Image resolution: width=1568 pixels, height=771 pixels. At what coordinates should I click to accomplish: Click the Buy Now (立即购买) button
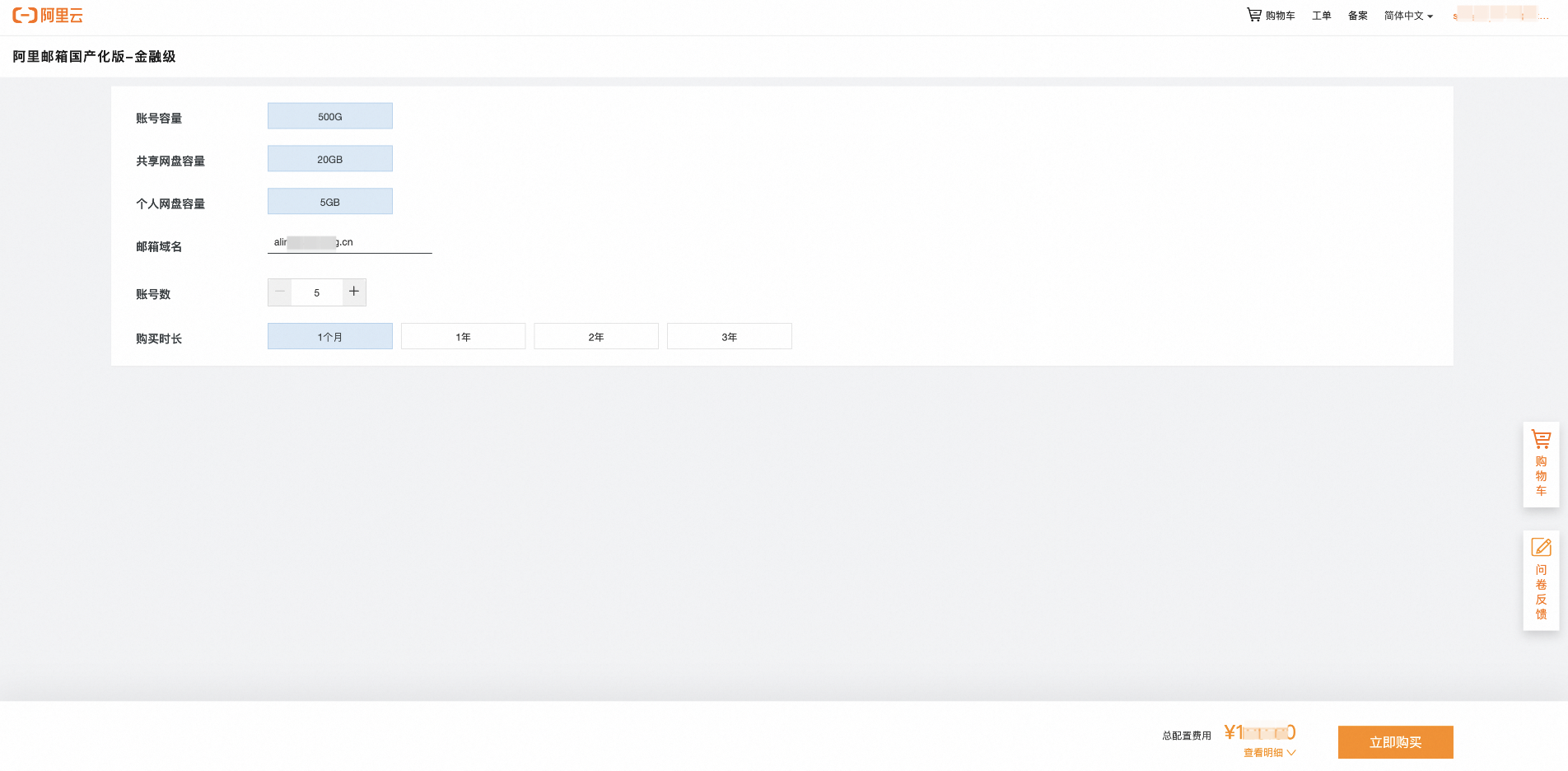1395,742
